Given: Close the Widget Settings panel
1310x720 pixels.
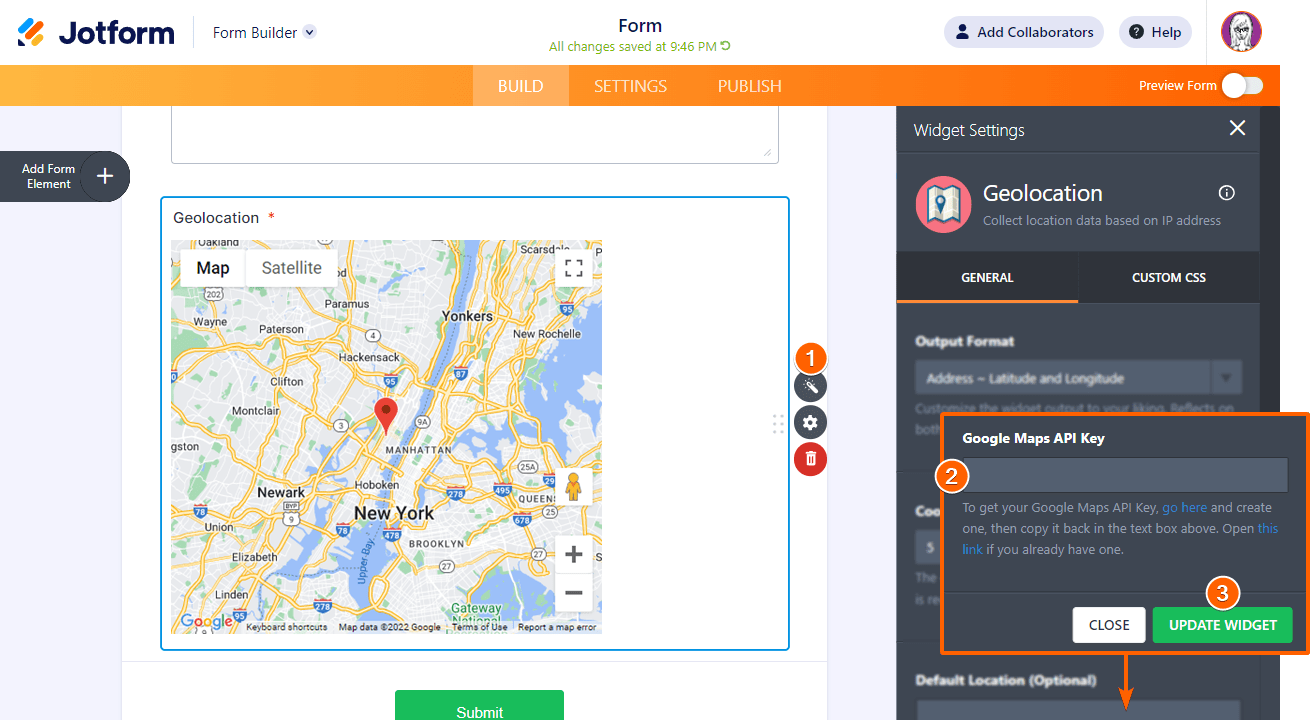Looking at the screenshot, I should pos(1238,128).
